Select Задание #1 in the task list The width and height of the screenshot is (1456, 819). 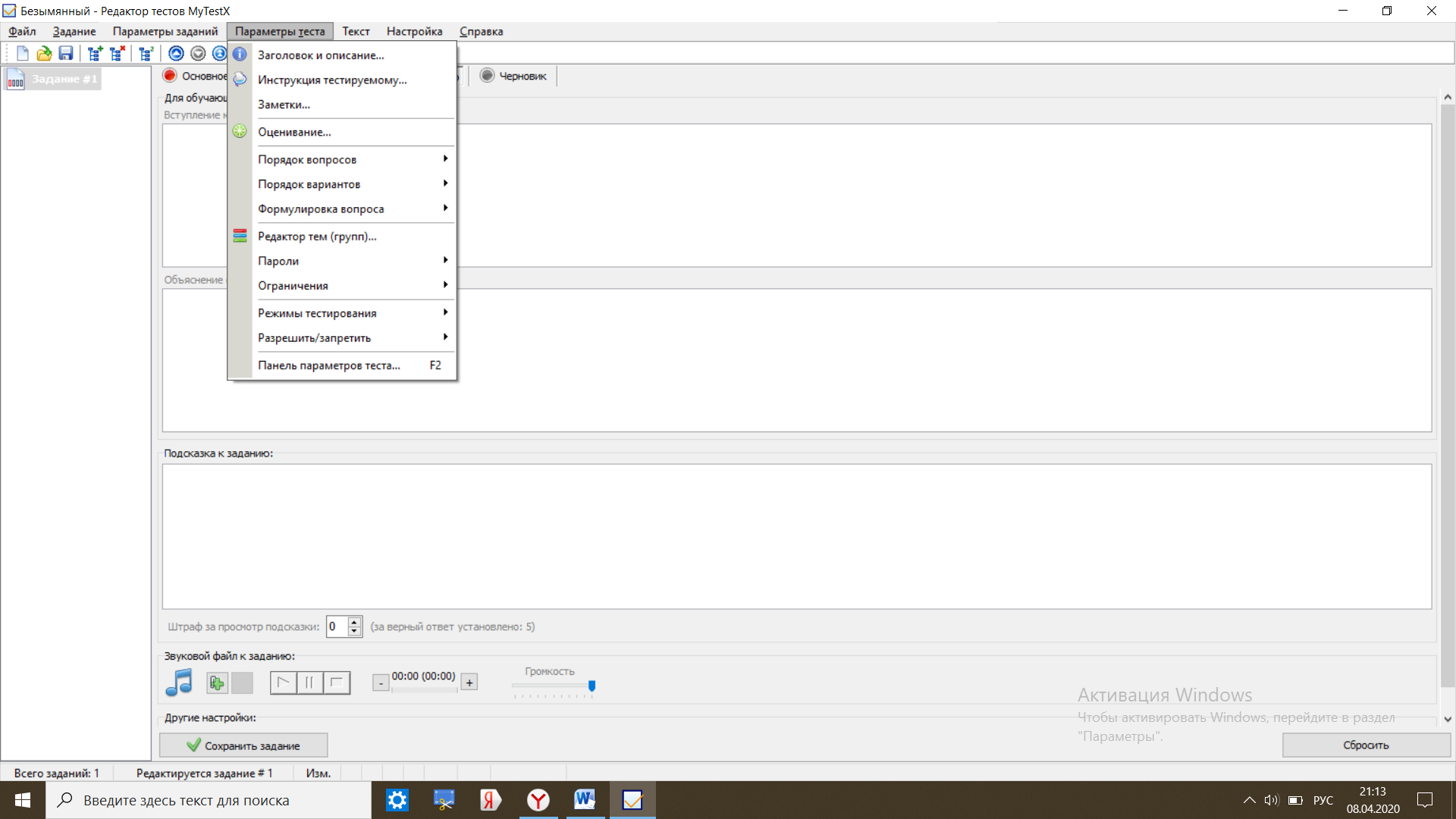click(x=53, y=79)
